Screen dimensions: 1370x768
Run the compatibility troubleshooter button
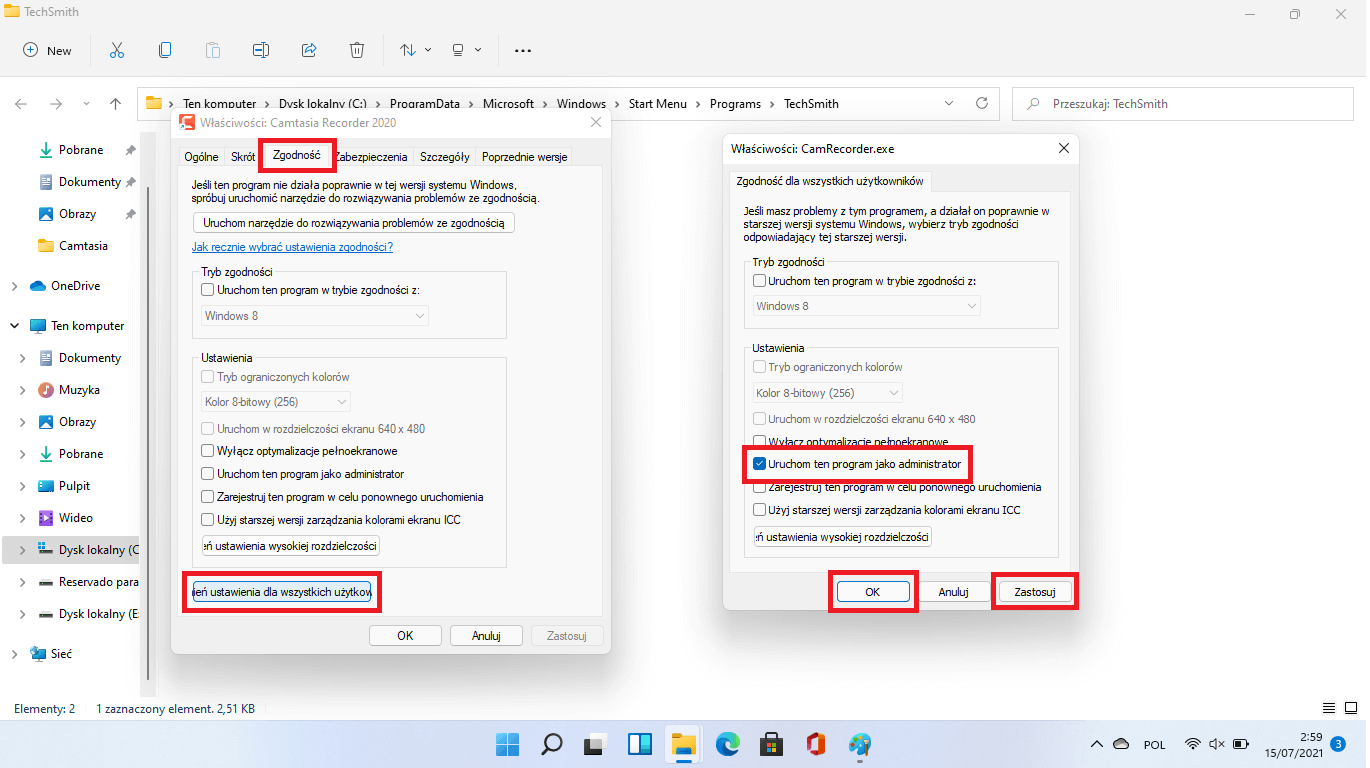pos(354,223)
